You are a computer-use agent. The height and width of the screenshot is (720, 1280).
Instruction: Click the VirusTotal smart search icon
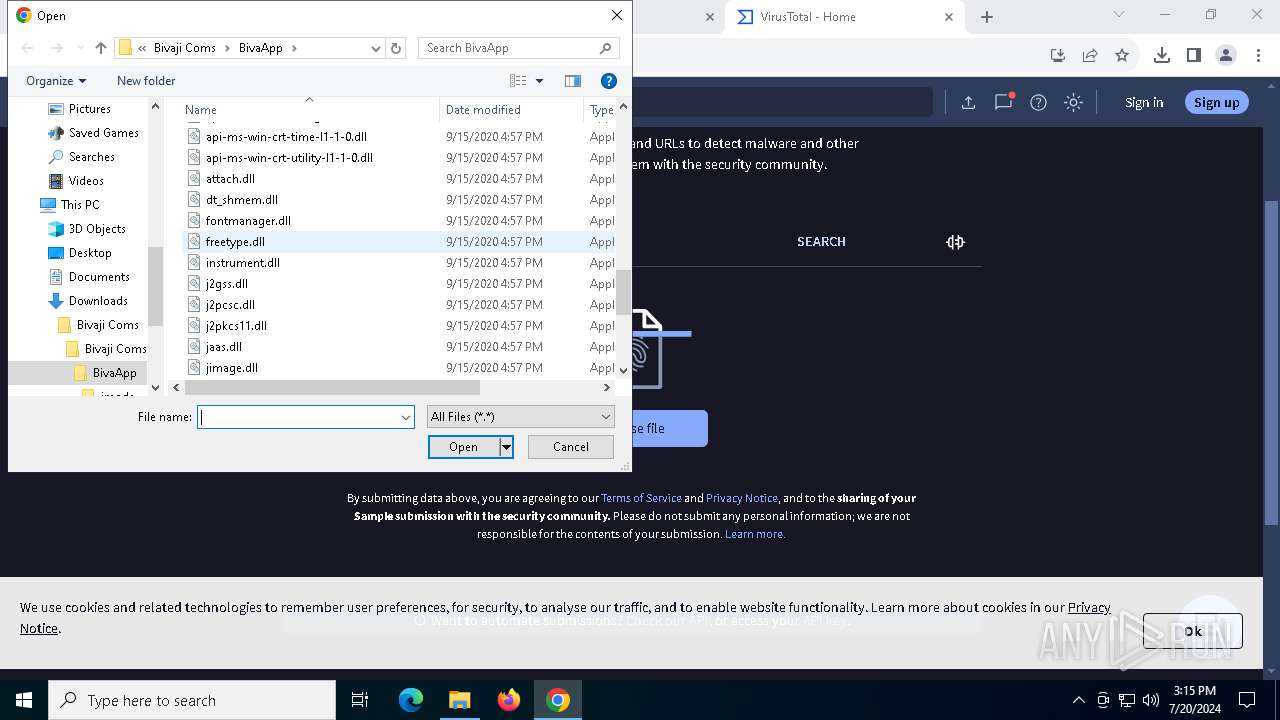point(955,242)
